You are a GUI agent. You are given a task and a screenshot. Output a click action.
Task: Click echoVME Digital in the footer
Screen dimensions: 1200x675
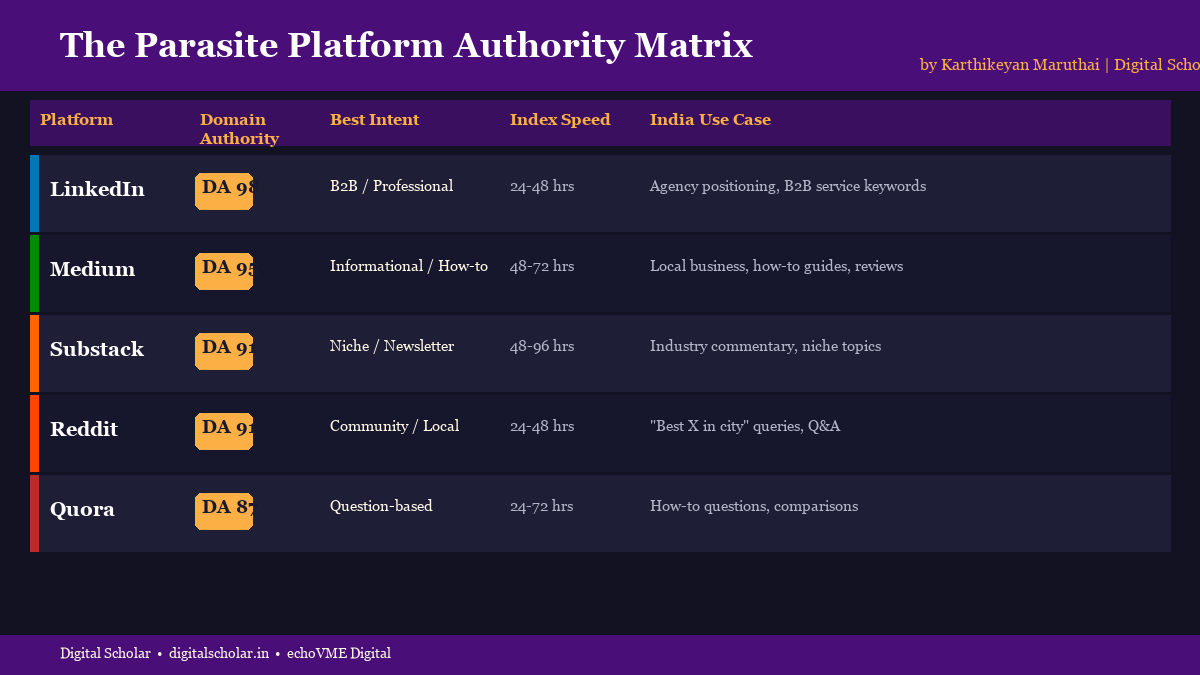(x=339, y=653)
